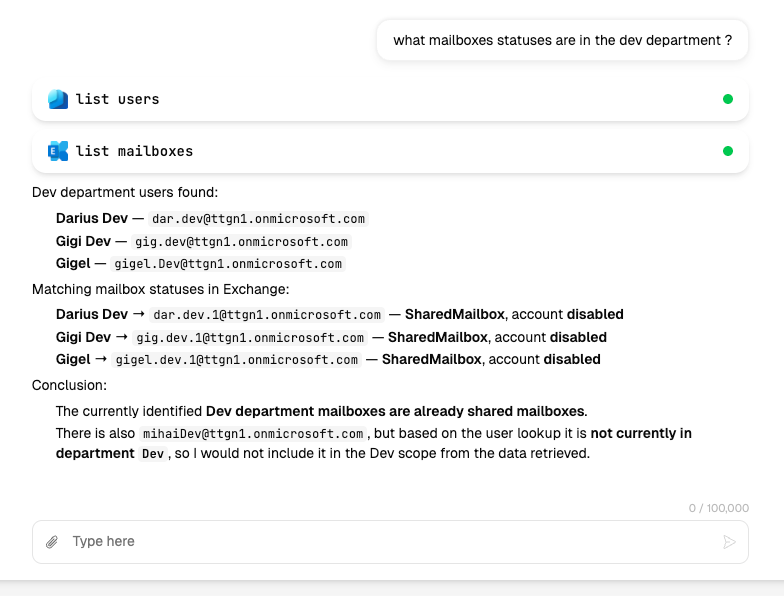This screenshot has height=596, width=784.
Task: Click gig.dev.1@ttgn1.onmicrosoft.com mailbox code
Action: (250, 338)
